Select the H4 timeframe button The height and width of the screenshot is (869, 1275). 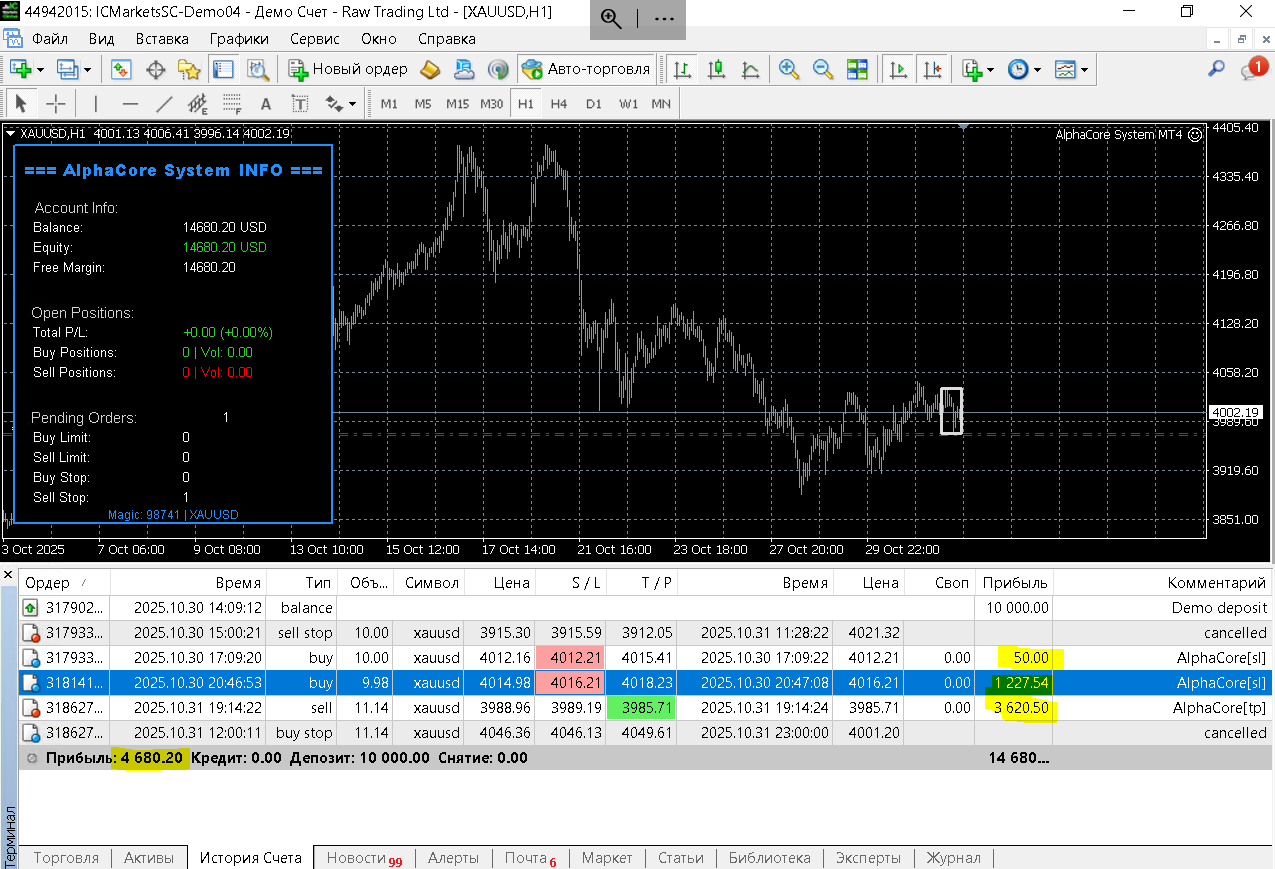(x=558, y=104)
